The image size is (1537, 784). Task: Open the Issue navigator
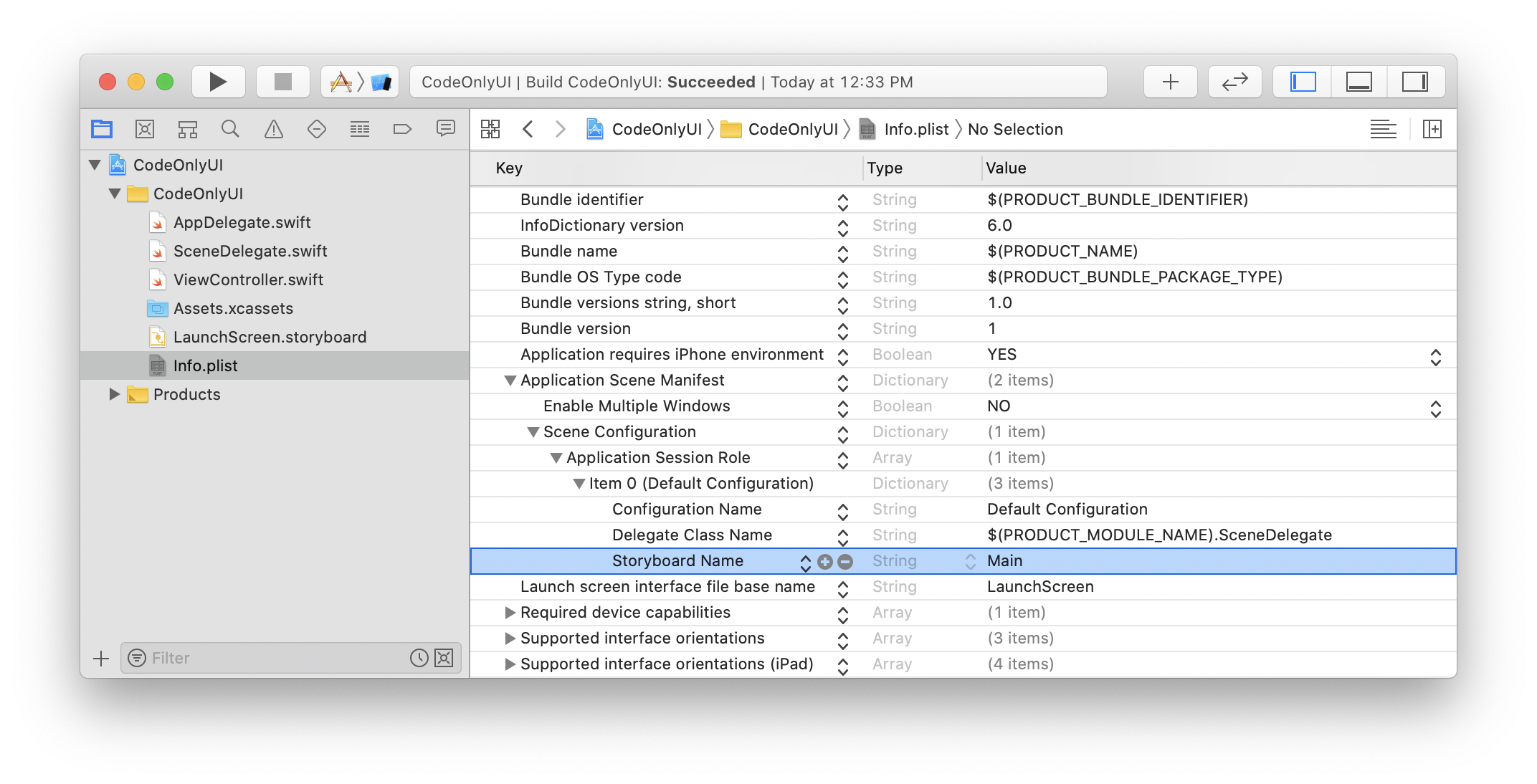click(x=274, y=129)
